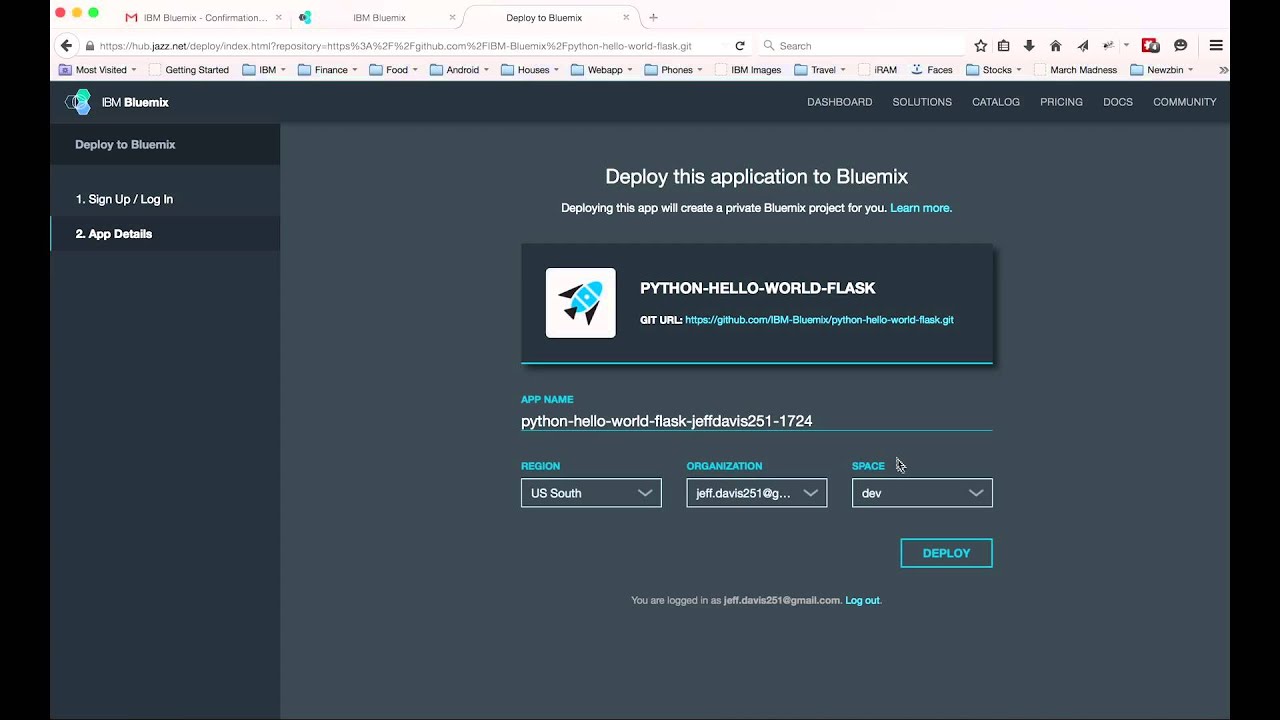The image size is (1280, 720).
Task: Open the Newzbin bookmark folder
Action: click(1161, 70)
